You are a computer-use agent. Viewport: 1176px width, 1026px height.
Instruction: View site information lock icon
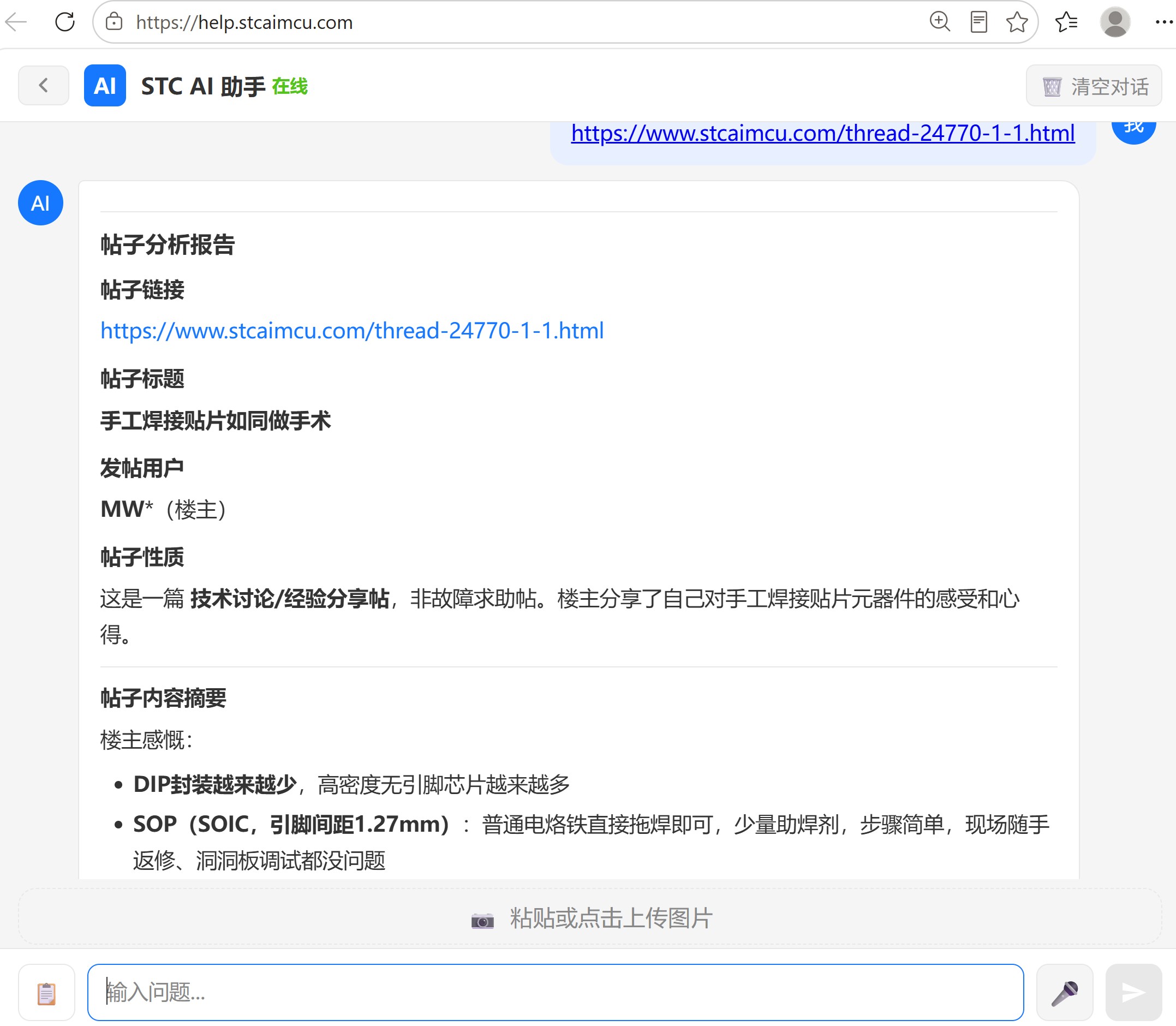click(x=114, y=22)
